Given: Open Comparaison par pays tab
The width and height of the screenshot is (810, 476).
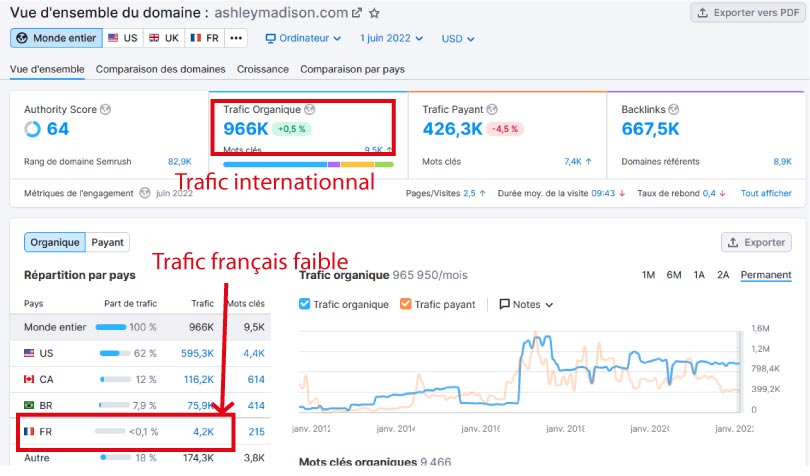Looking at the screenshot, I should click(352, 69).
